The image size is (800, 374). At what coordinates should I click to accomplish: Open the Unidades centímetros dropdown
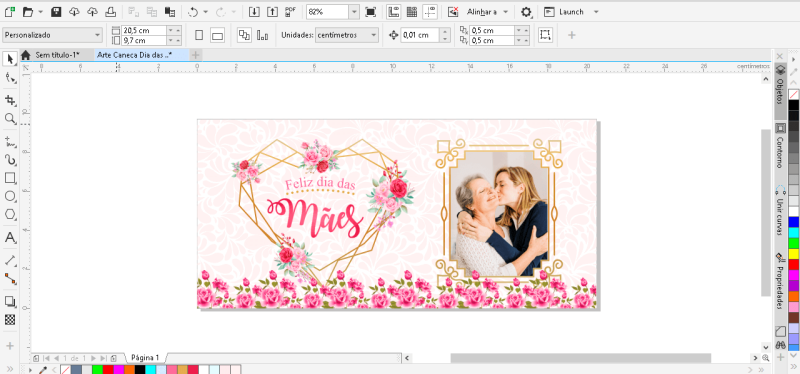tap(347, 35)
